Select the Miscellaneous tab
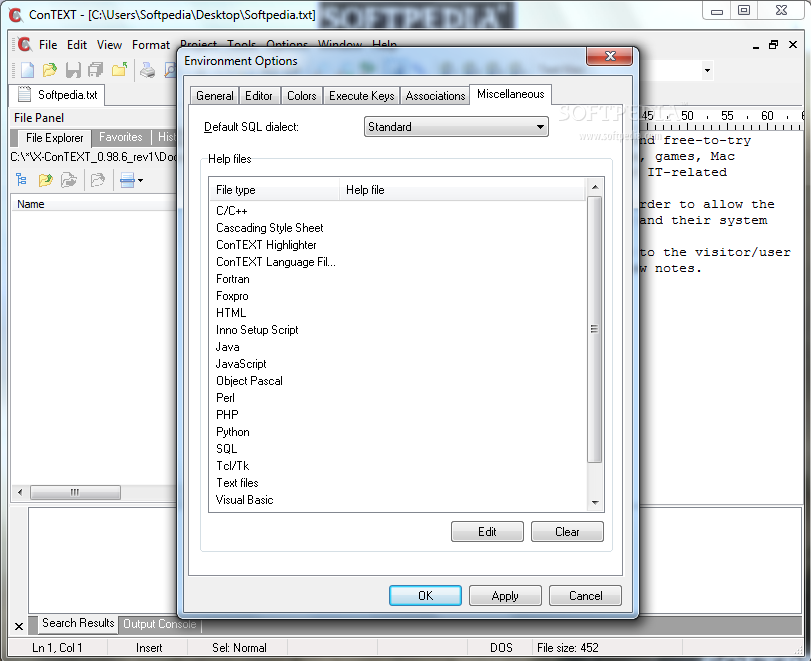 coord(510,94)
